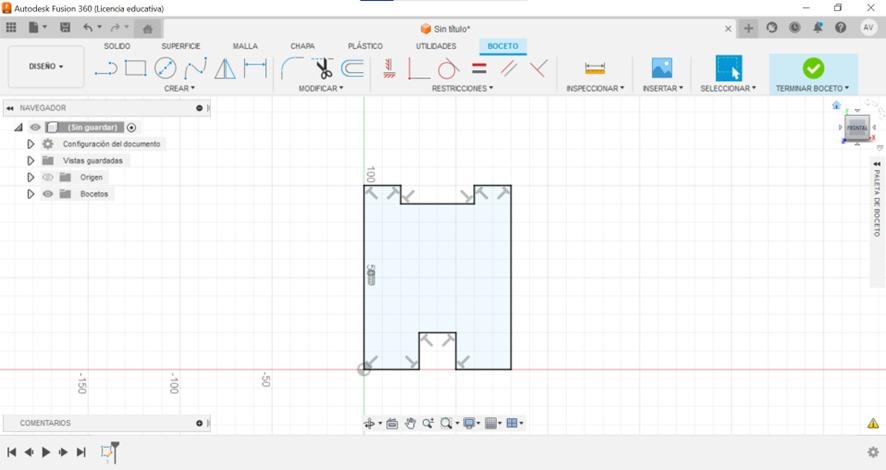Expand the Origen node
Viewport: 886px width, 470px height.
click(31, 177)
